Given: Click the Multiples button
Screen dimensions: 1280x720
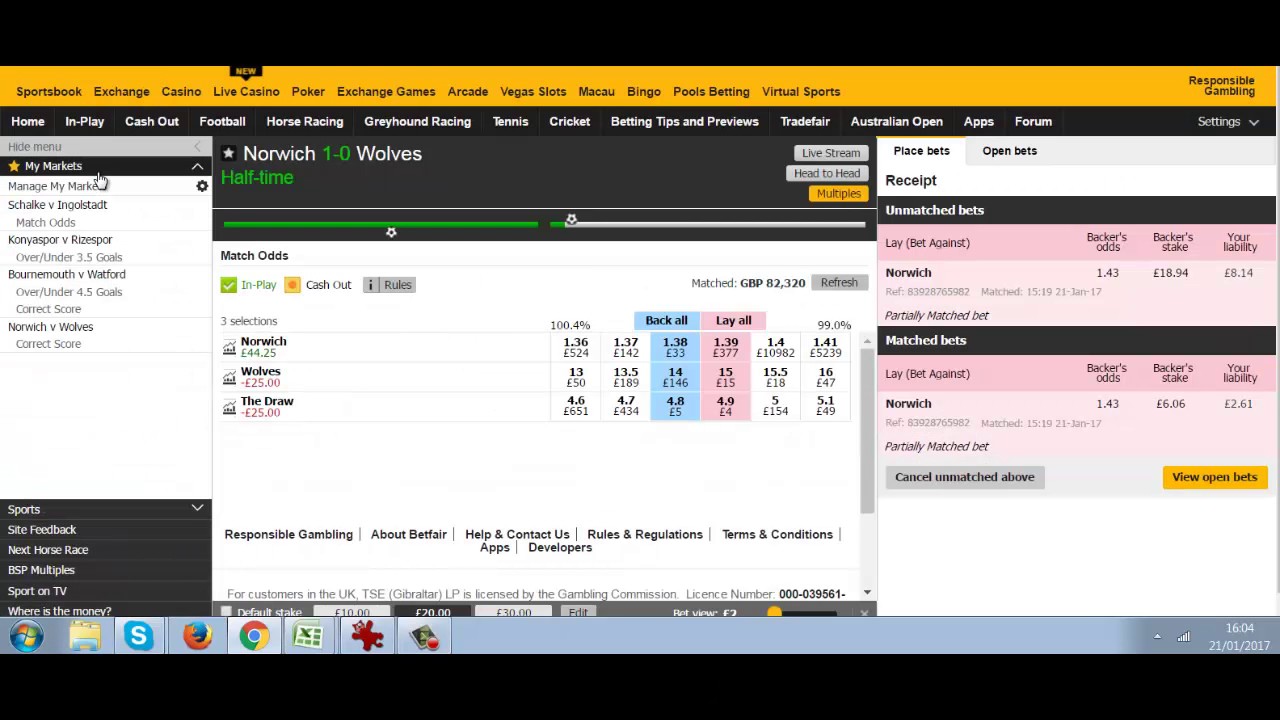Looking at the screenshot, I should 838,193.
